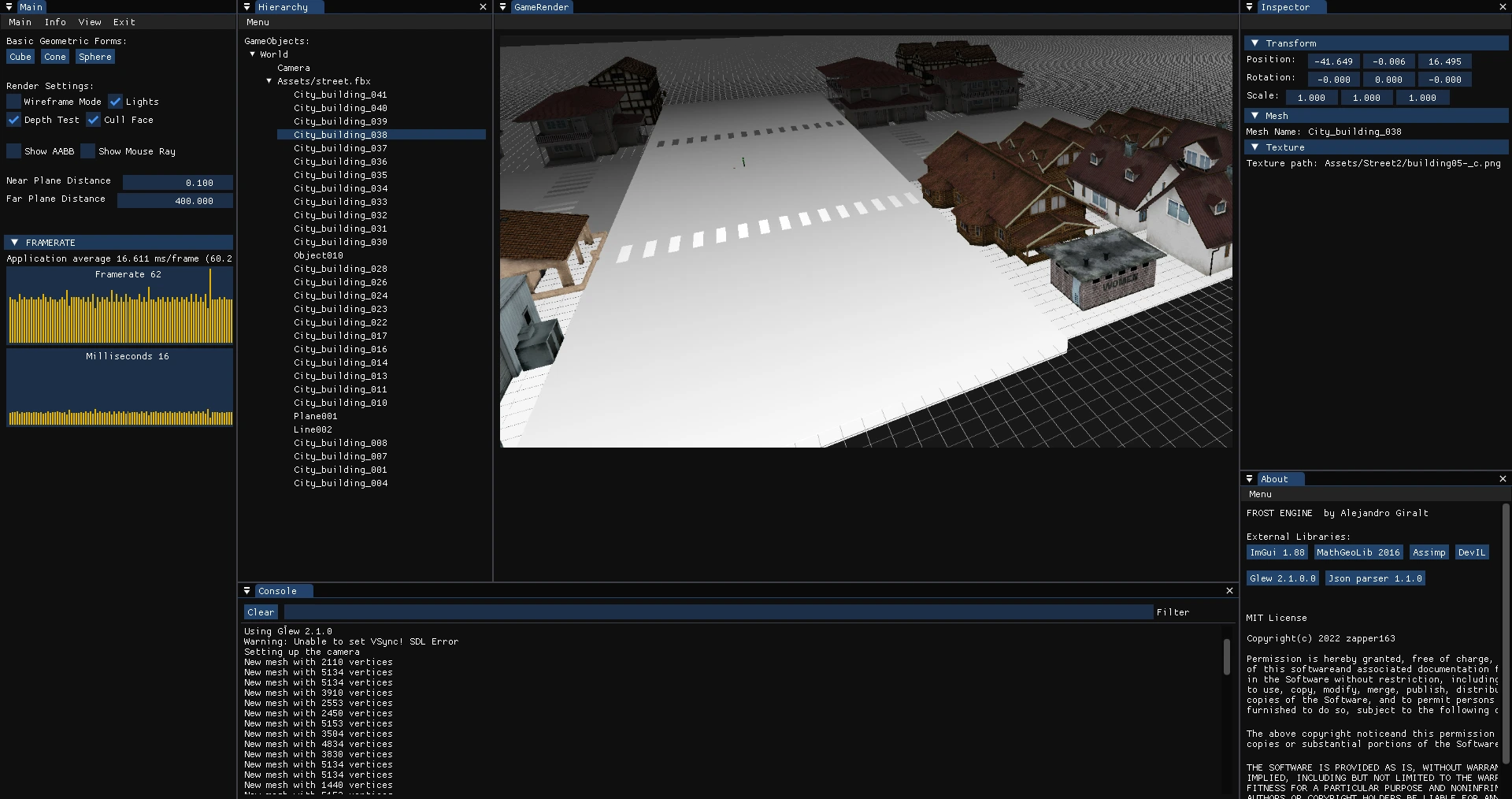Viewport: 1512px width, 799px height.
Task: Open the ImGui 1.88 library link
Action: click(x=1277, y=552)
